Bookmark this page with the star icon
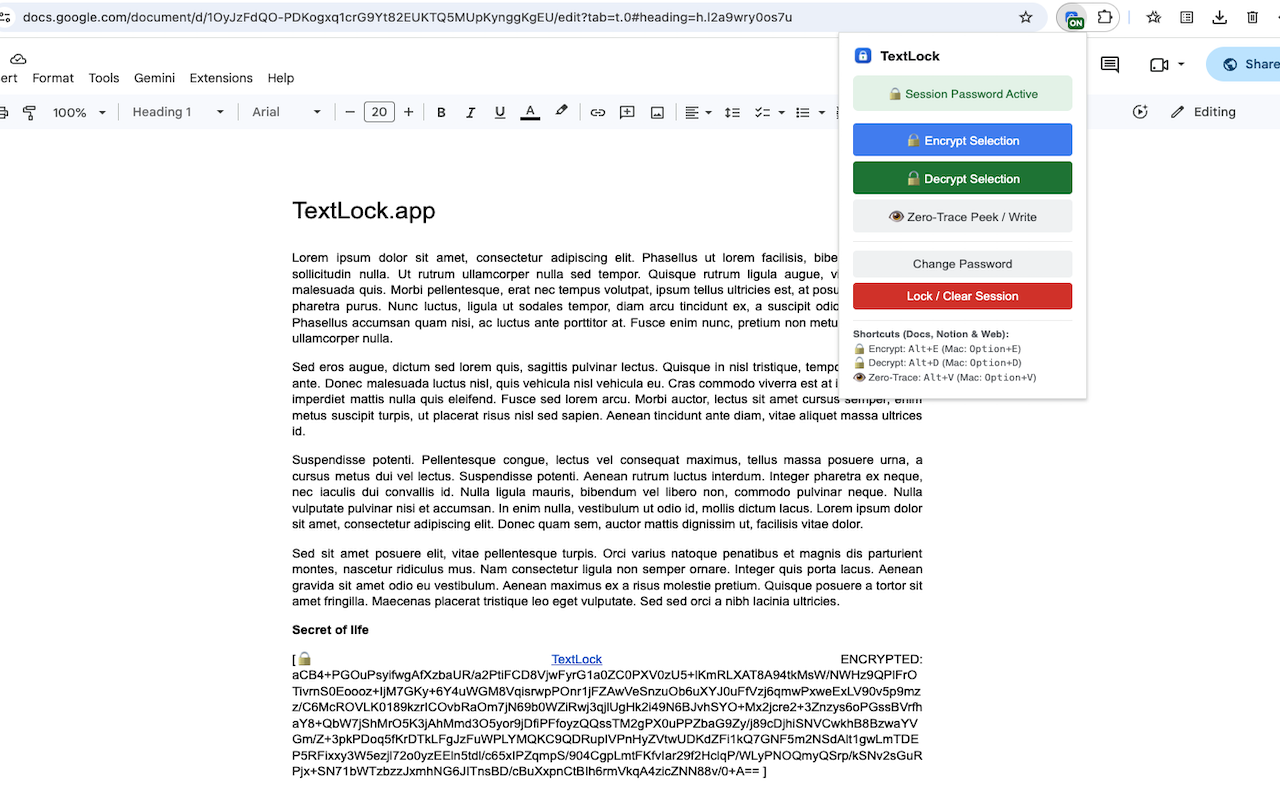The height and width of the screenshot is (800, 1280). click(x=1025, y=17)
